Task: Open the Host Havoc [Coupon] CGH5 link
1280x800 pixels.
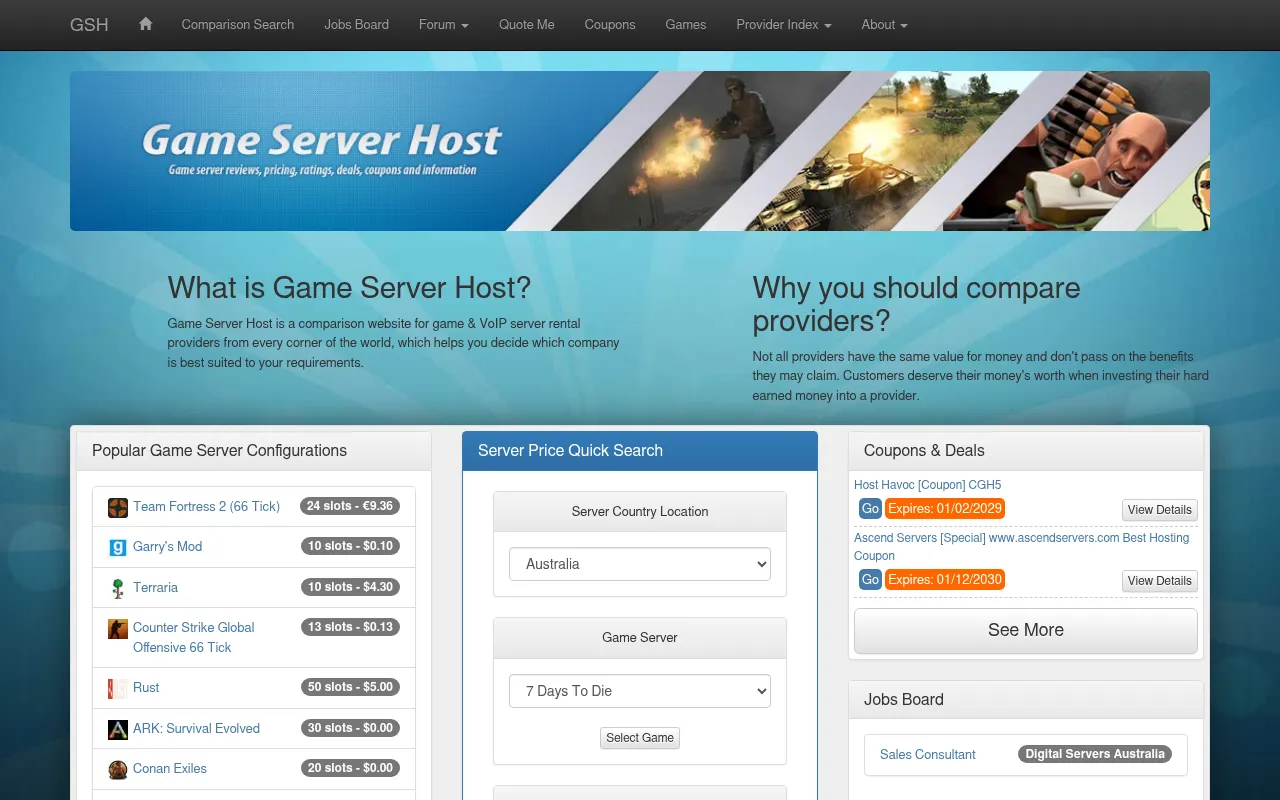Action: click(928, 485)
